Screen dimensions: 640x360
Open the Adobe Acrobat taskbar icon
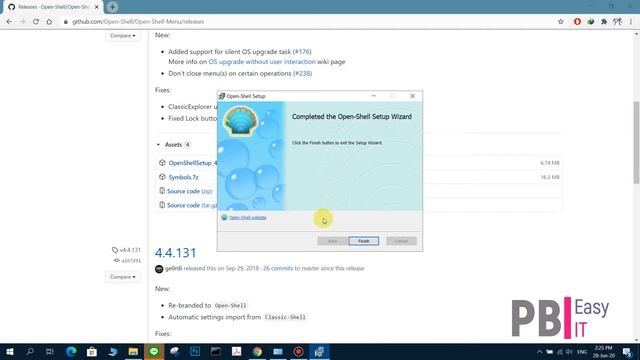tap(236, 351)
